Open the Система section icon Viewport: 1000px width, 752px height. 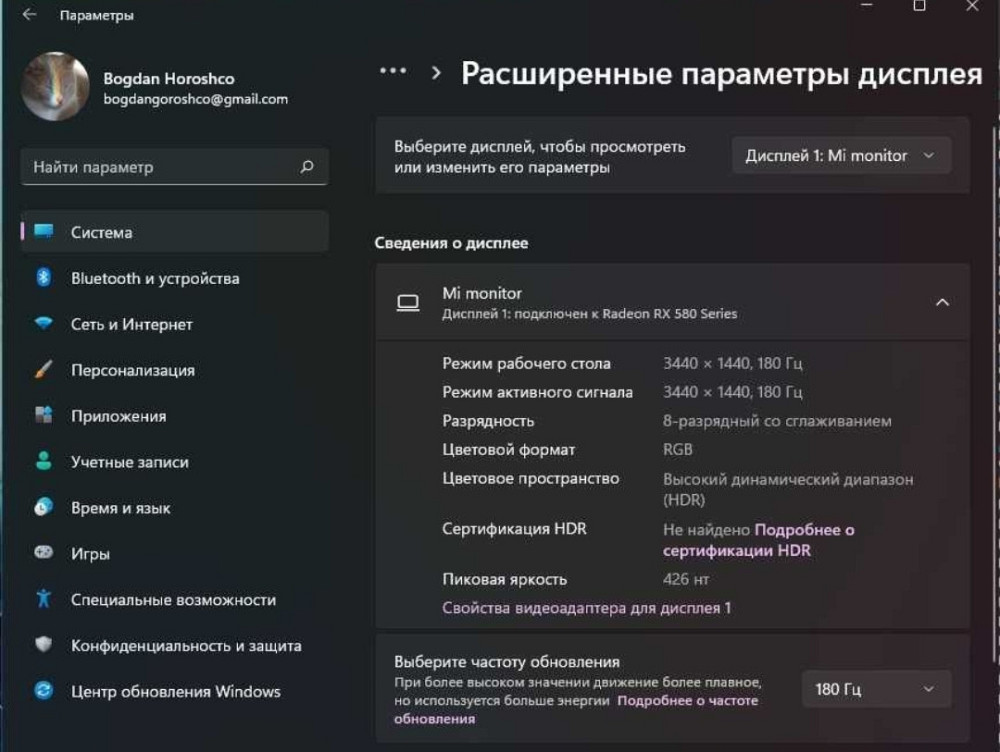coord(42,231)
